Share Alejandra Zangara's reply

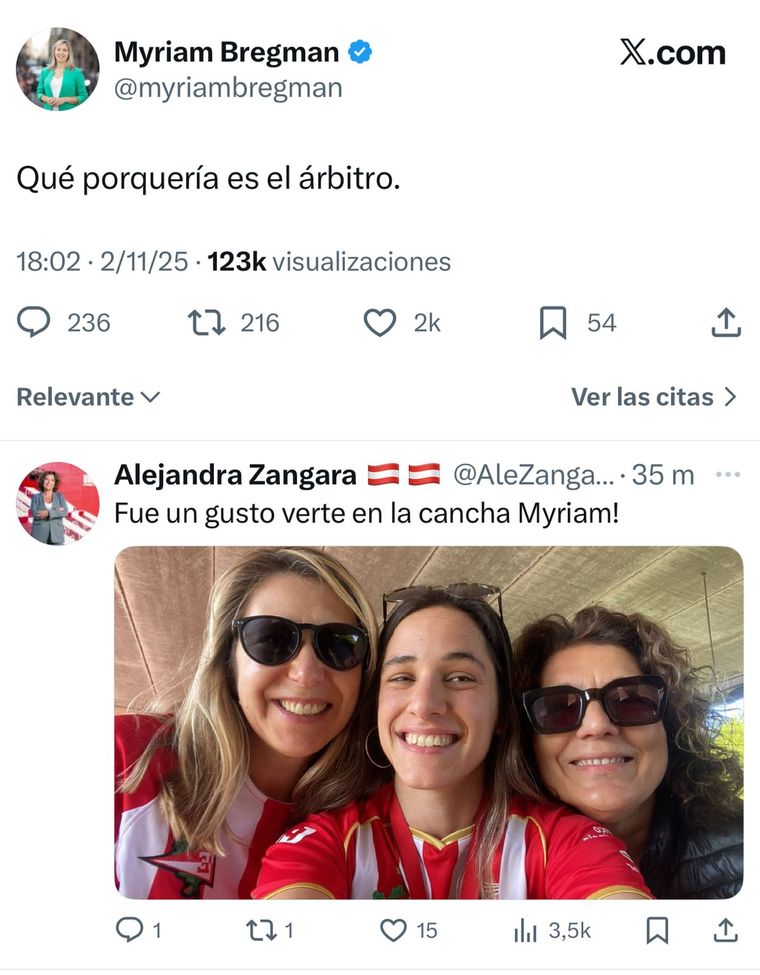725,930
